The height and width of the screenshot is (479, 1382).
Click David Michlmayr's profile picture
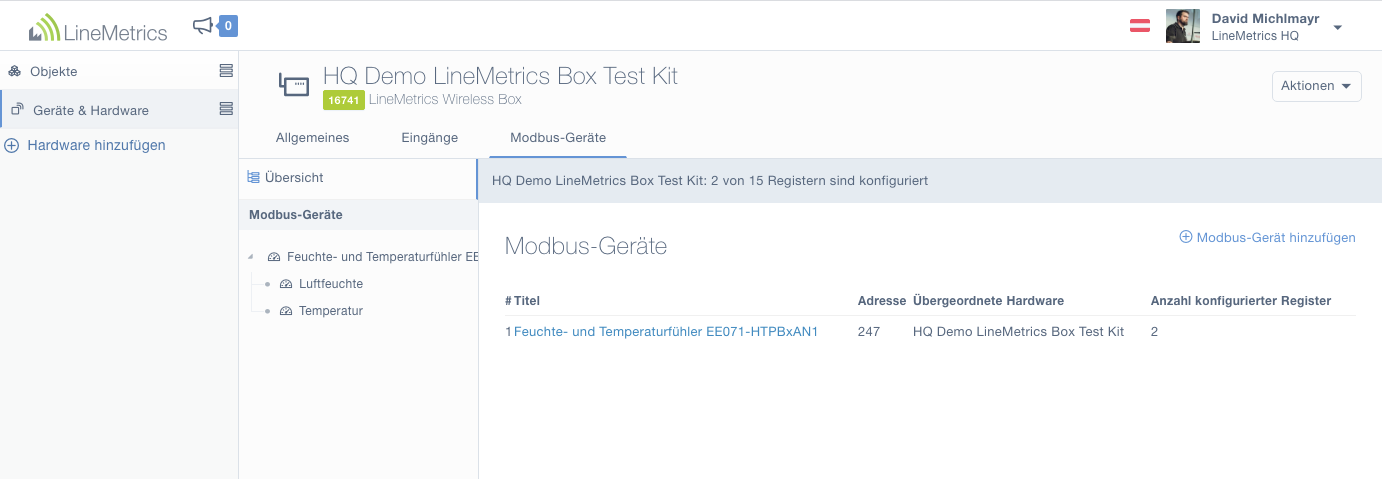[x=1183, y=26]
